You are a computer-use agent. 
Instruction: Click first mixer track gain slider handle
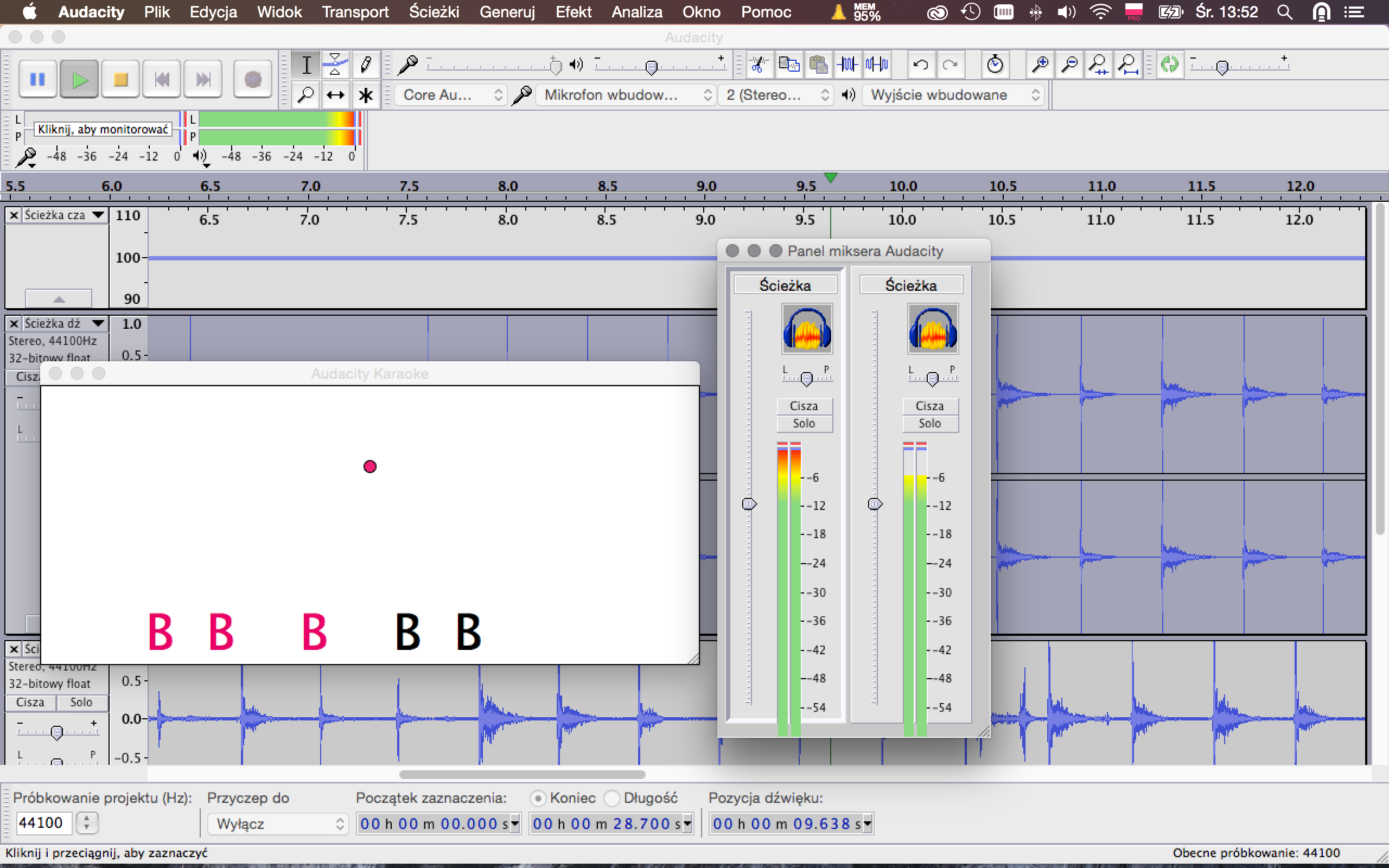[x=749, y=504]
